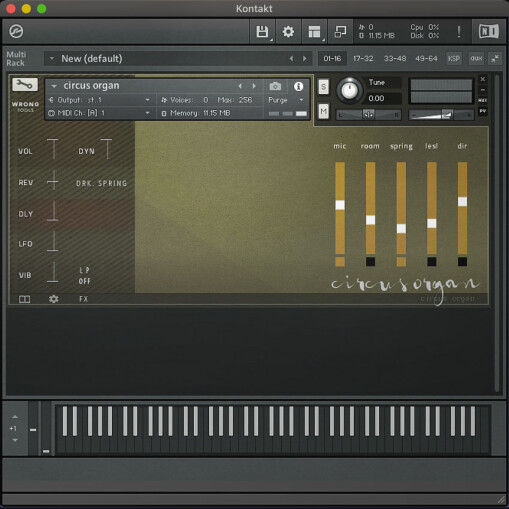Toggle the lesl channel on/off square
Viewport: 509px width, 509px height.
pyautogui.click(x=432, y=262)
